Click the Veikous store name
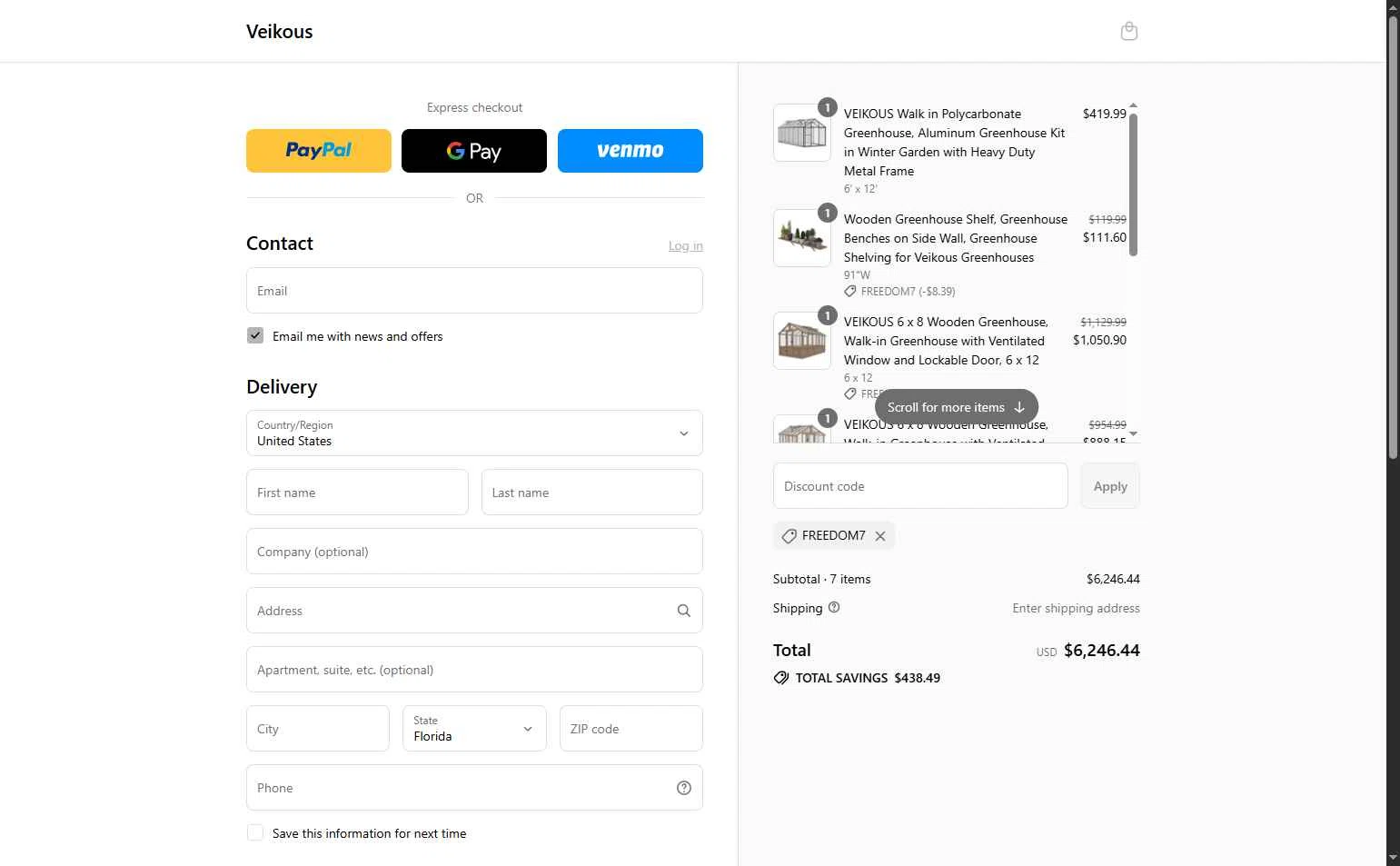The image size is (1400, 866). tap(280, 32)
